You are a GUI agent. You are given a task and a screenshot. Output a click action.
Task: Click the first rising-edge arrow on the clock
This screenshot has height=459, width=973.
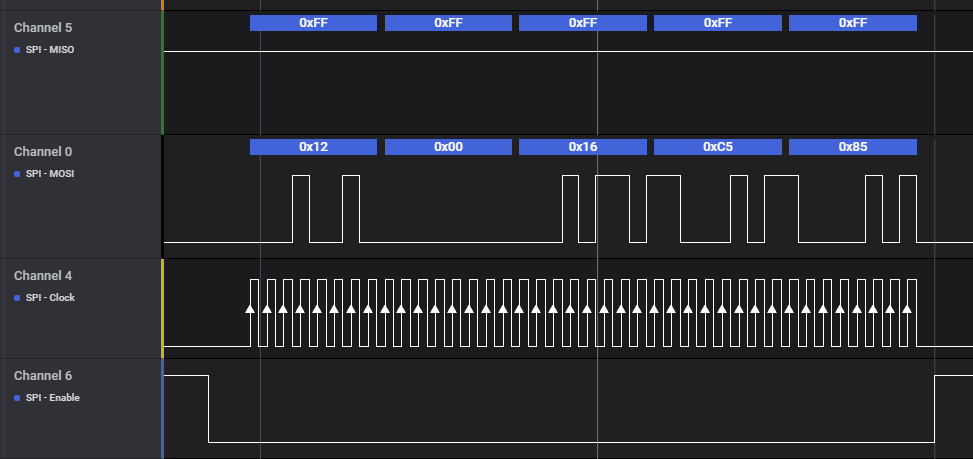tap(250, 308)
